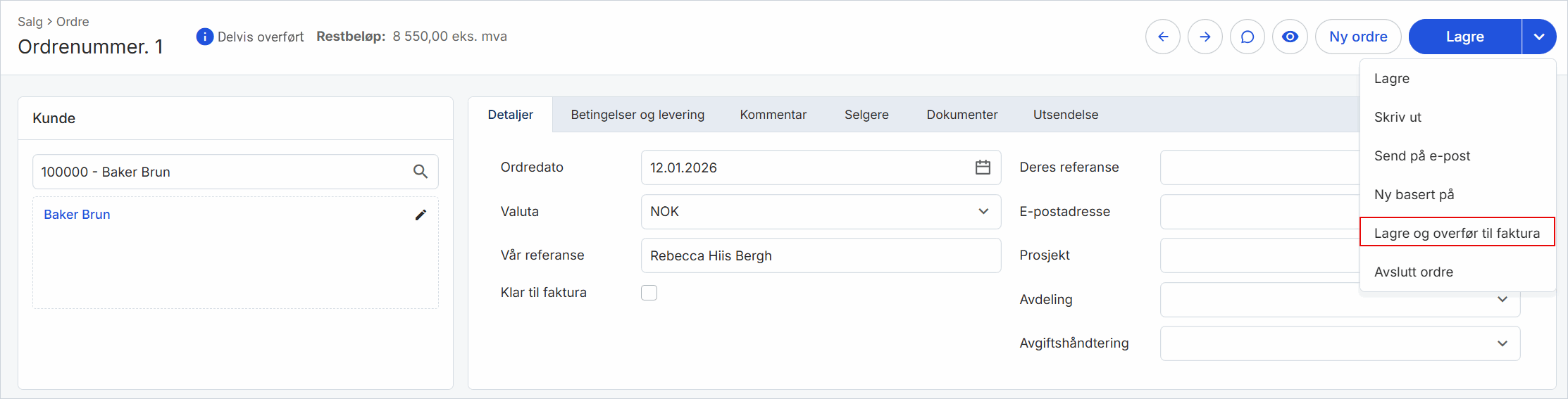Click the customer search magnifier icon
Image resolution: width=1568 pixels, height=399 pixels.
(421, 172)
